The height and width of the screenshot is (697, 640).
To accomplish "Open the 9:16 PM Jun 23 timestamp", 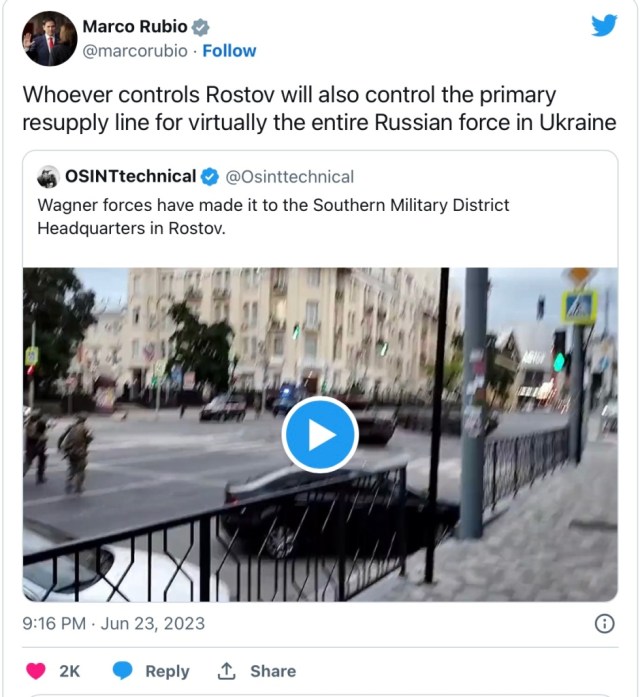I will coord(114,624).
